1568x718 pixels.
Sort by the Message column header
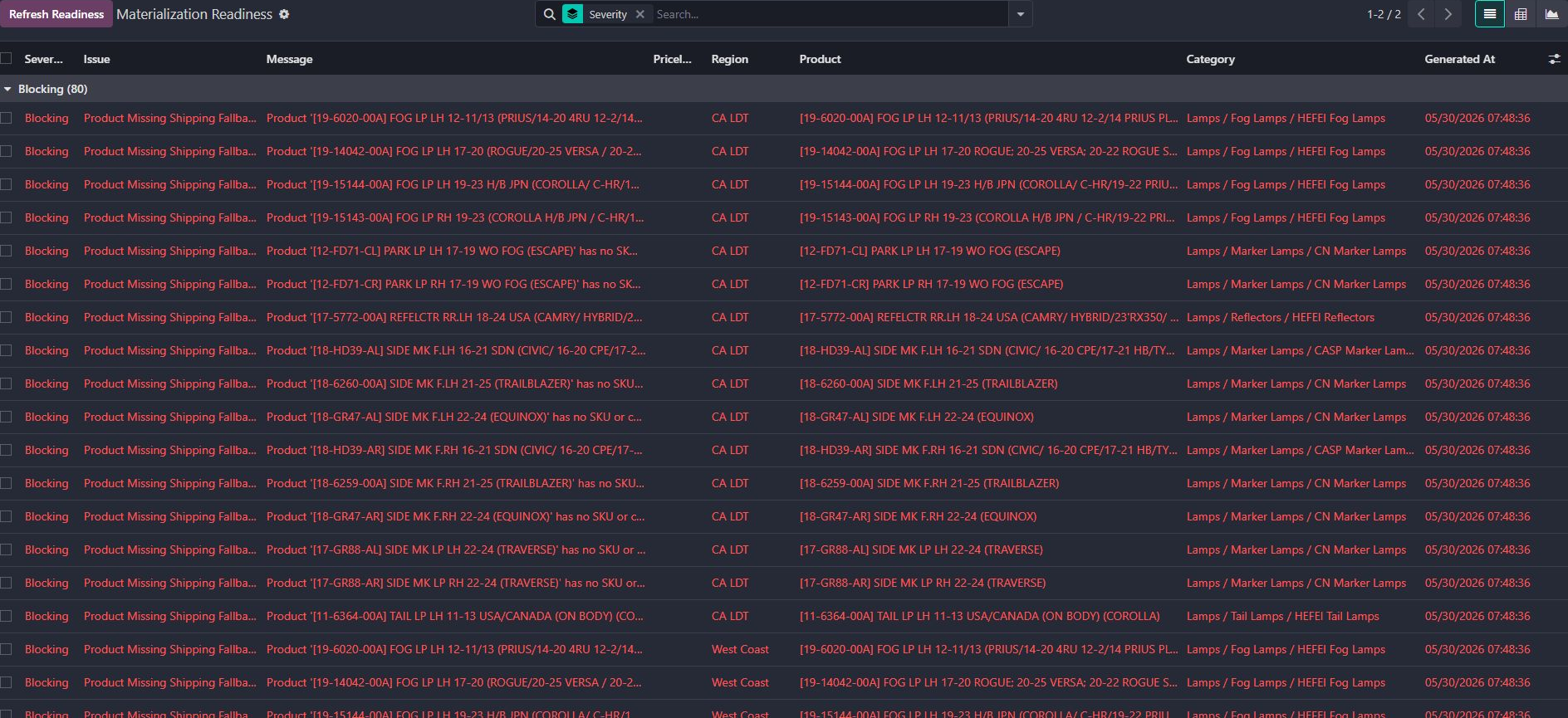(289, 59)
